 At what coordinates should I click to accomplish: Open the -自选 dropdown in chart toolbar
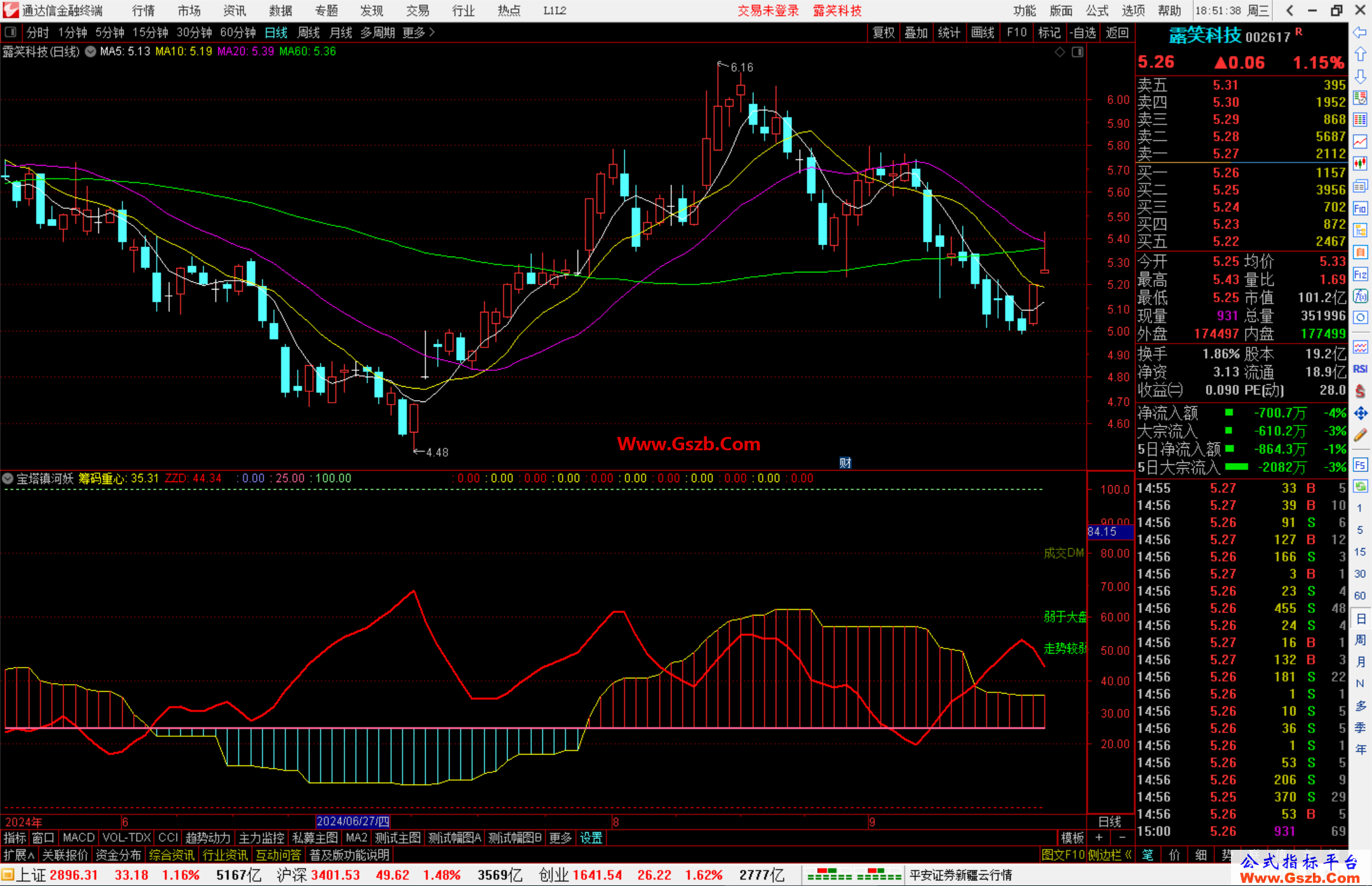1083,32
